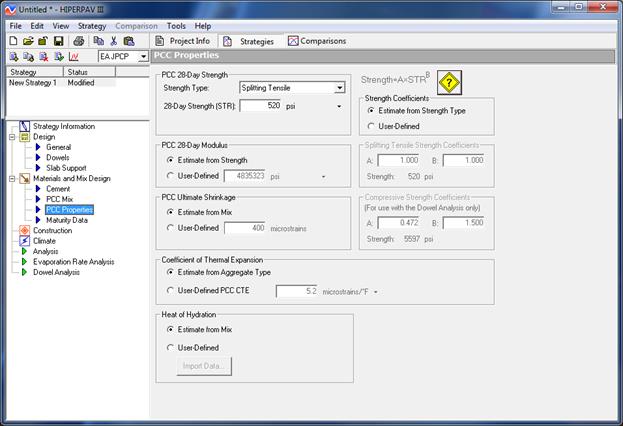Switch to the Strategies tab
This screenshot has height=426, width=623.
coord(249,41)
